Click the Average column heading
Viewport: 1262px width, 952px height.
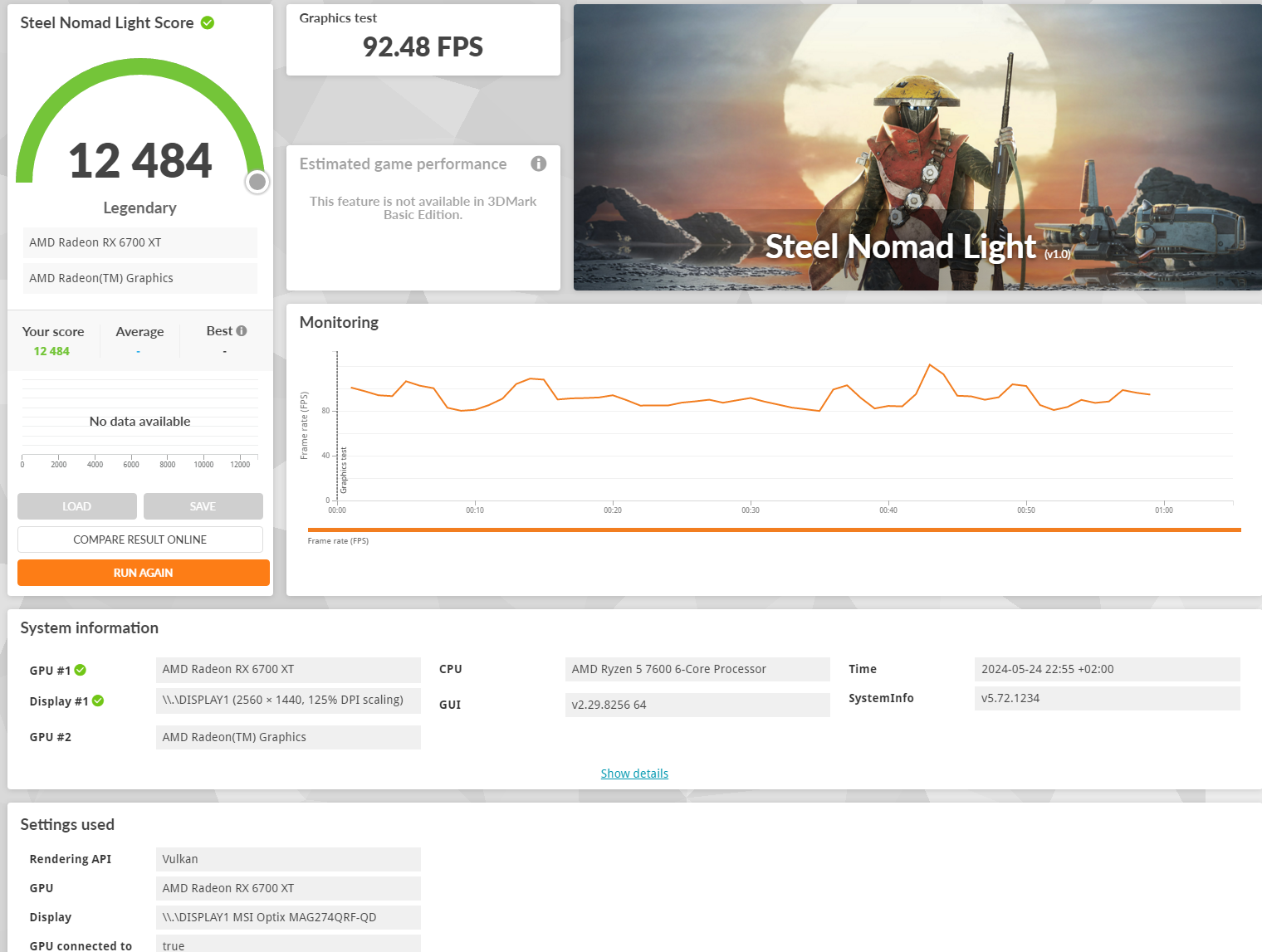(x=139, y=331)
